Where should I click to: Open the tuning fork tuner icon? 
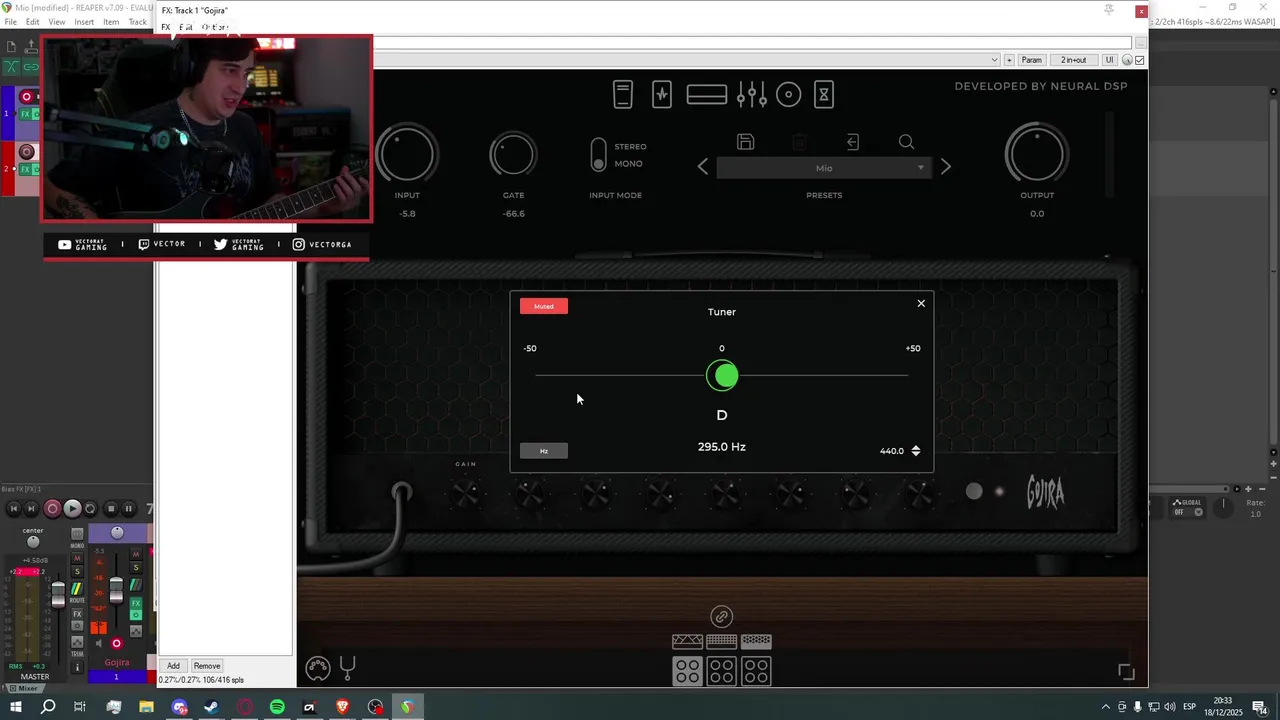tap(348, 667)
